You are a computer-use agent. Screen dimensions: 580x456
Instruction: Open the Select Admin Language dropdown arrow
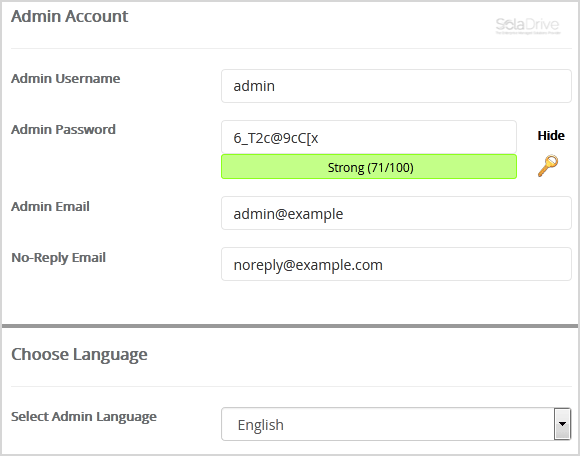(x=562, y=424)
